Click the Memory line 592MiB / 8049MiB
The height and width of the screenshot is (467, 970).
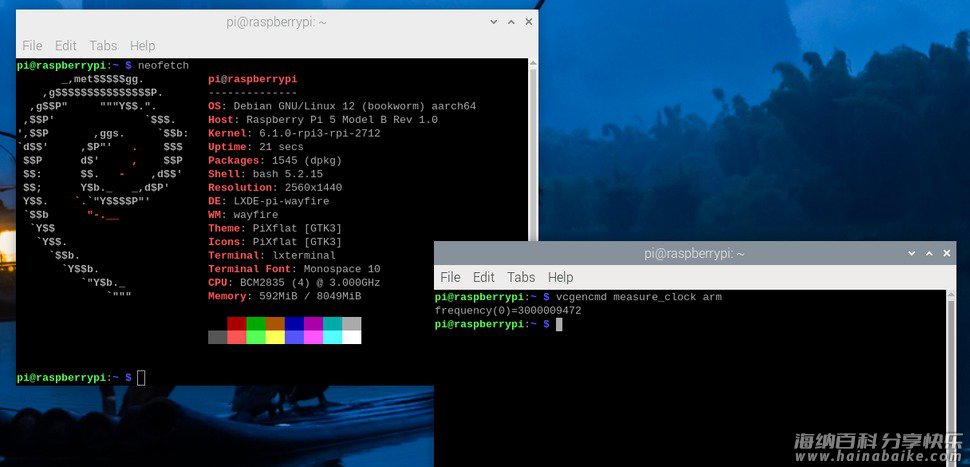click(285, 296)
